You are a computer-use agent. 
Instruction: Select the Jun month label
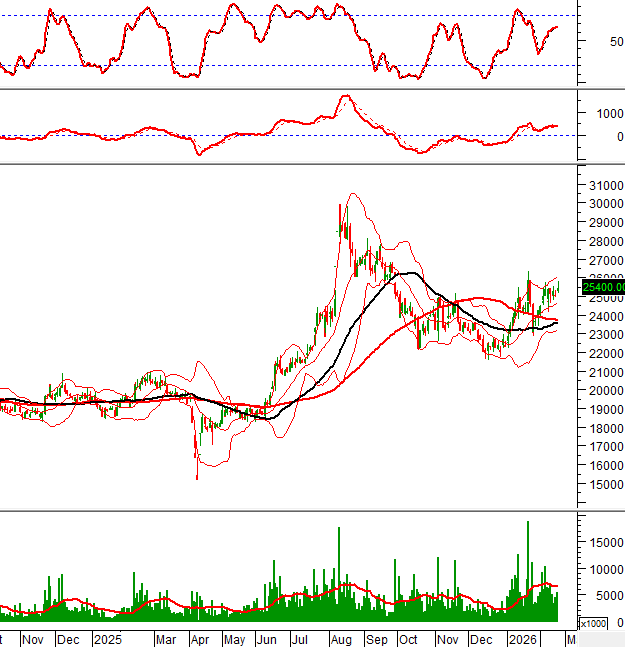[x=268, y=639]
